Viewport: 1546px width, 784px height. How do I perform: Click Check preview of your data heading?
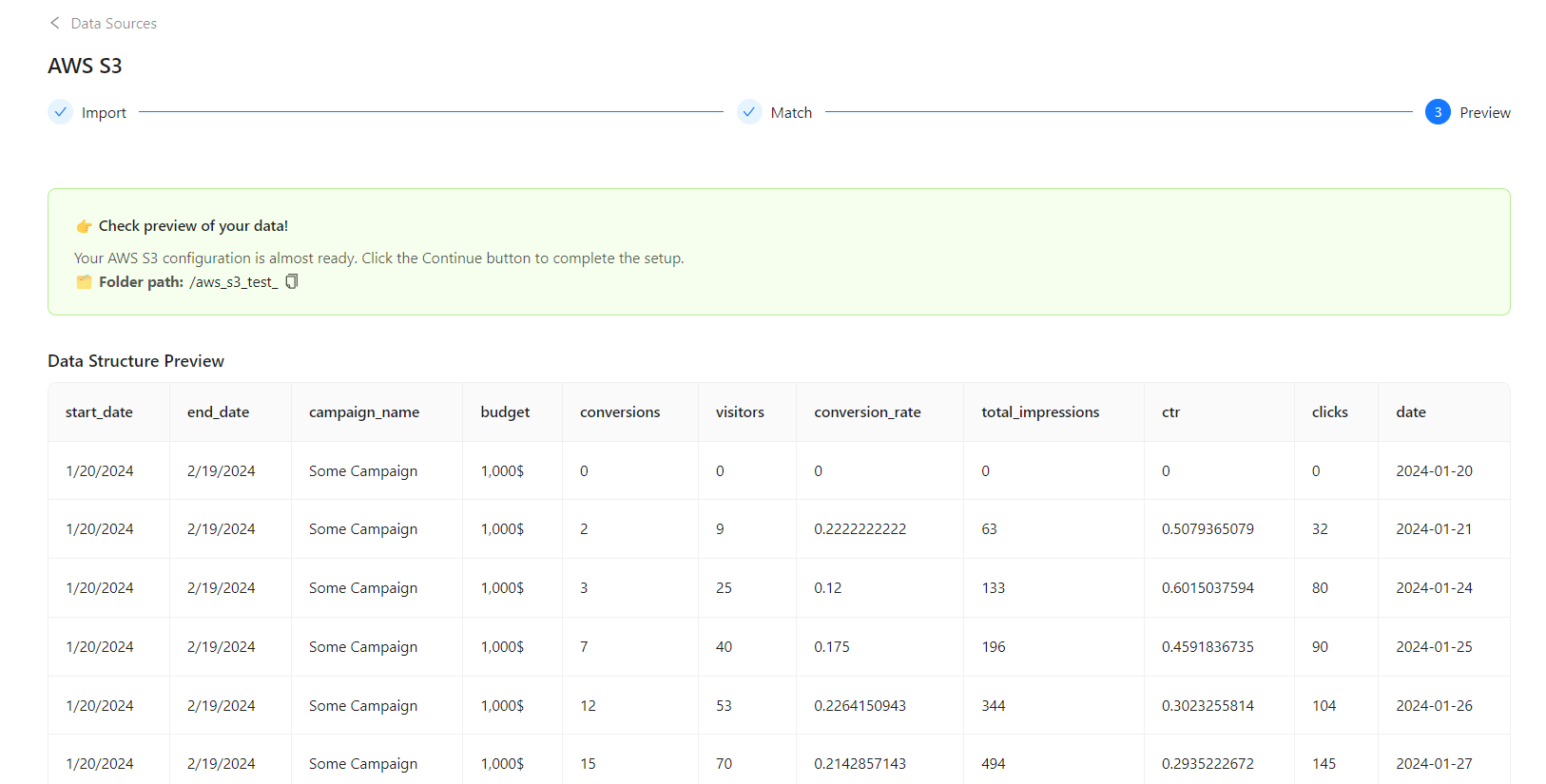tap(193, 226)
